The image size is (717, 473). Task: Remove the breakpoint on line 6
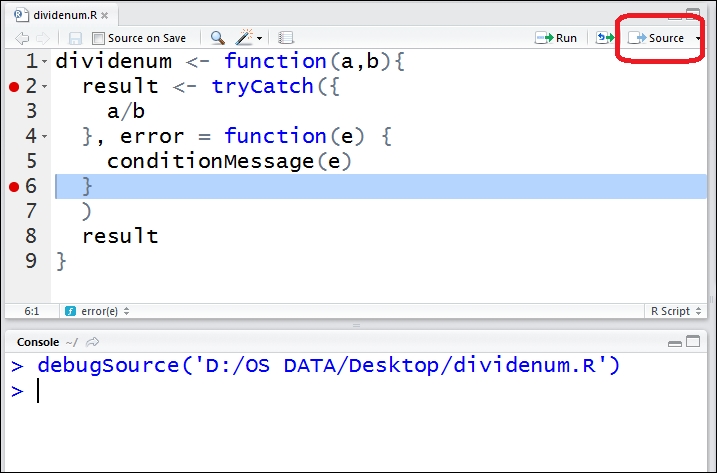tap(14, 187)
